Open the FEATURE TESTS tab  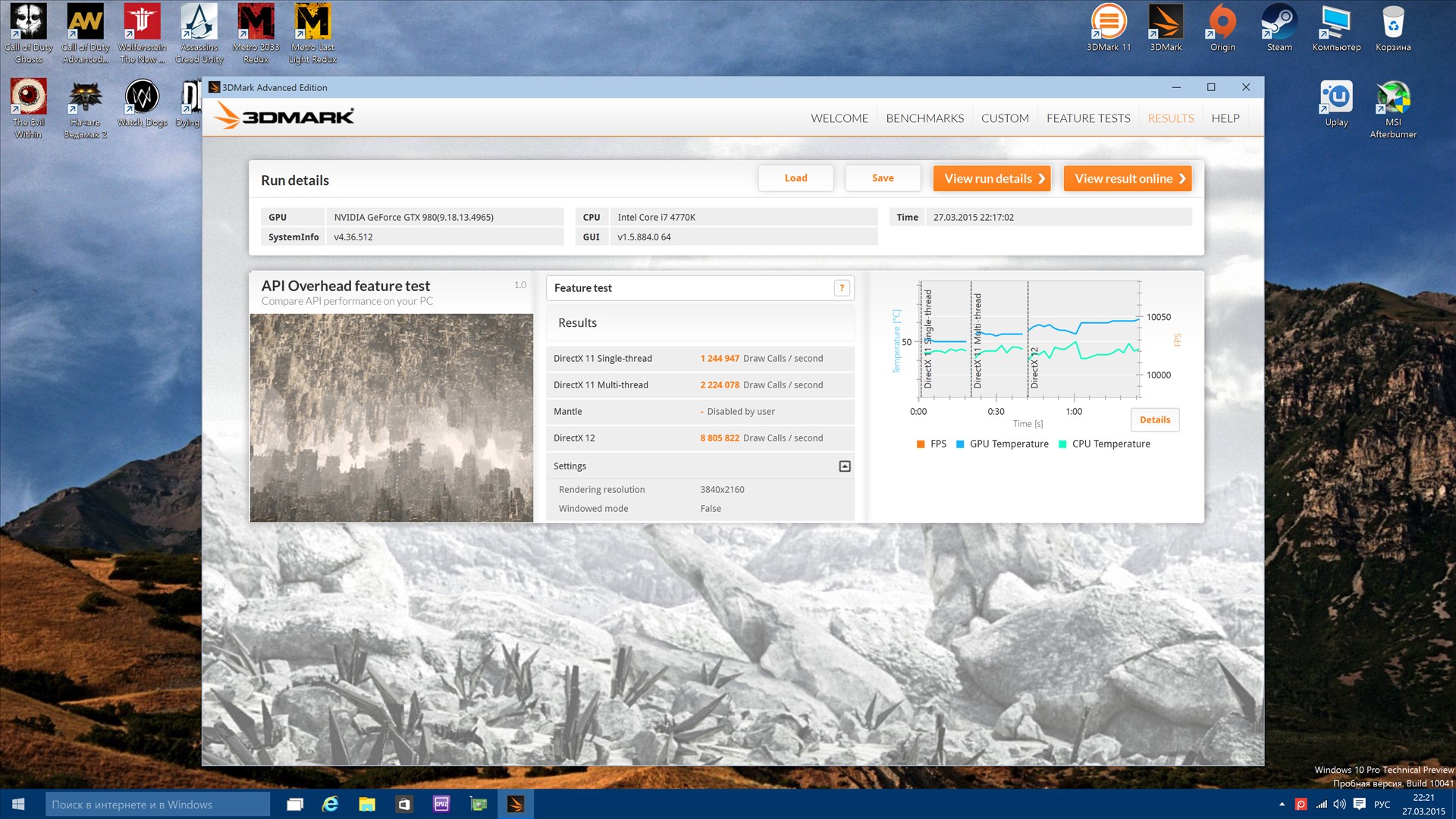[x=1088, y=118]
